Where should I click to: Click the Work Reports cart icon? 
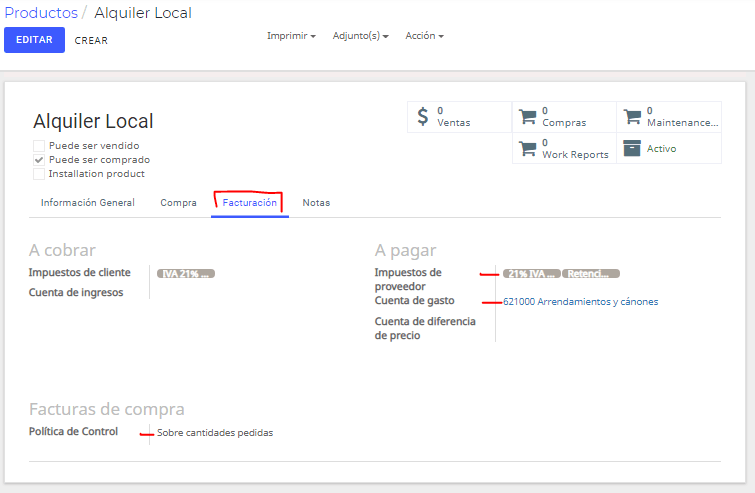[x=528, y=148]
